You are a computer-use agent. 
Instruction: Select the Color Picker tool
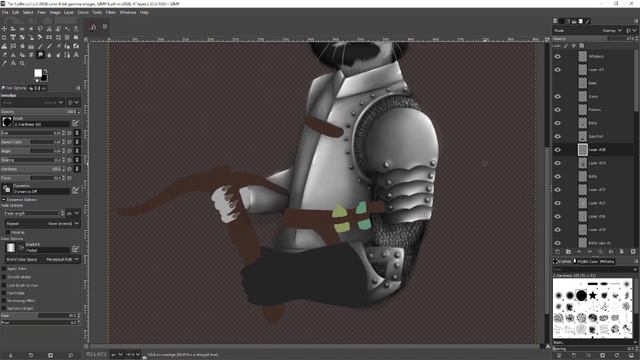[4, 64]
